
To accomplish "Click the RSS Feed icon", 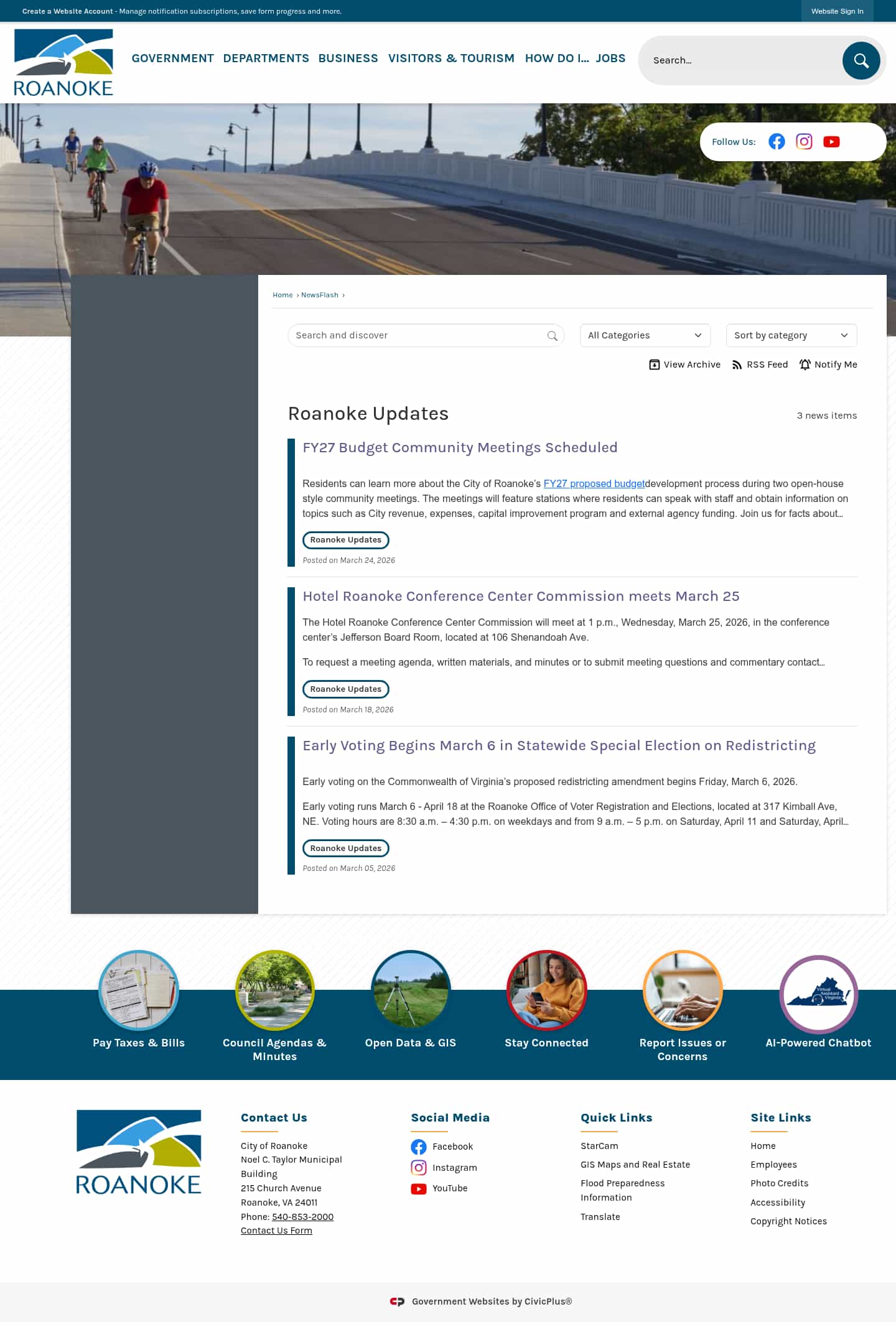I will click(737, 365).
